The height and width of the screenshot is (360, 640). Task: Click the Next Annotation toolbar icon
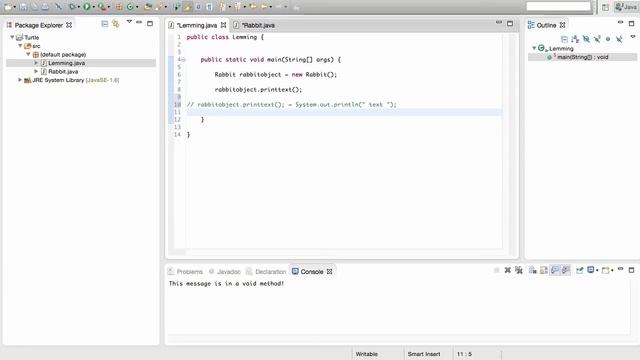click(222, 7)
